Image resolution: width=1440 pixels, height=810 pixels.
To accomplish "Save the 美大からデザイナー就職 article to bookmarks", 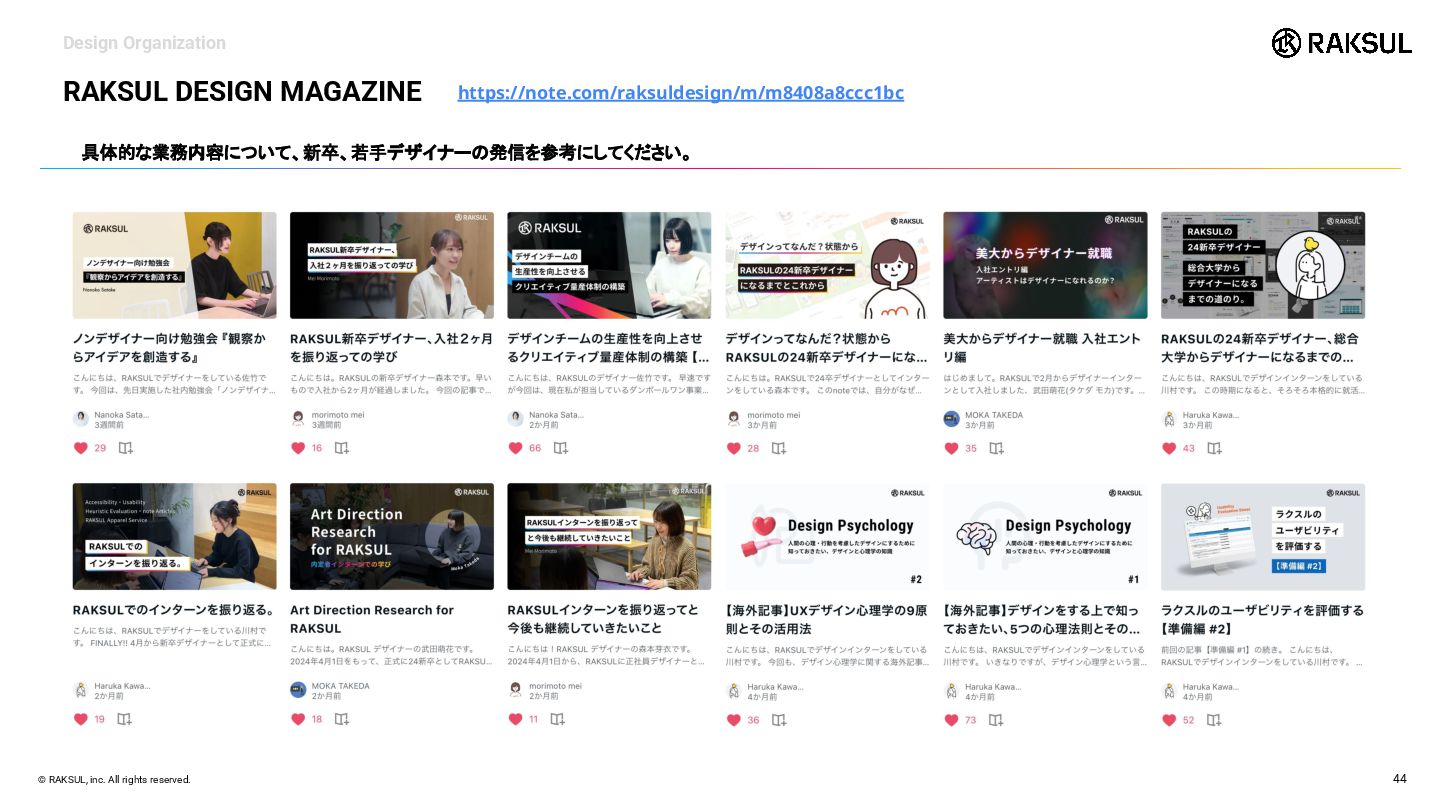I will (x=996, y=448).
